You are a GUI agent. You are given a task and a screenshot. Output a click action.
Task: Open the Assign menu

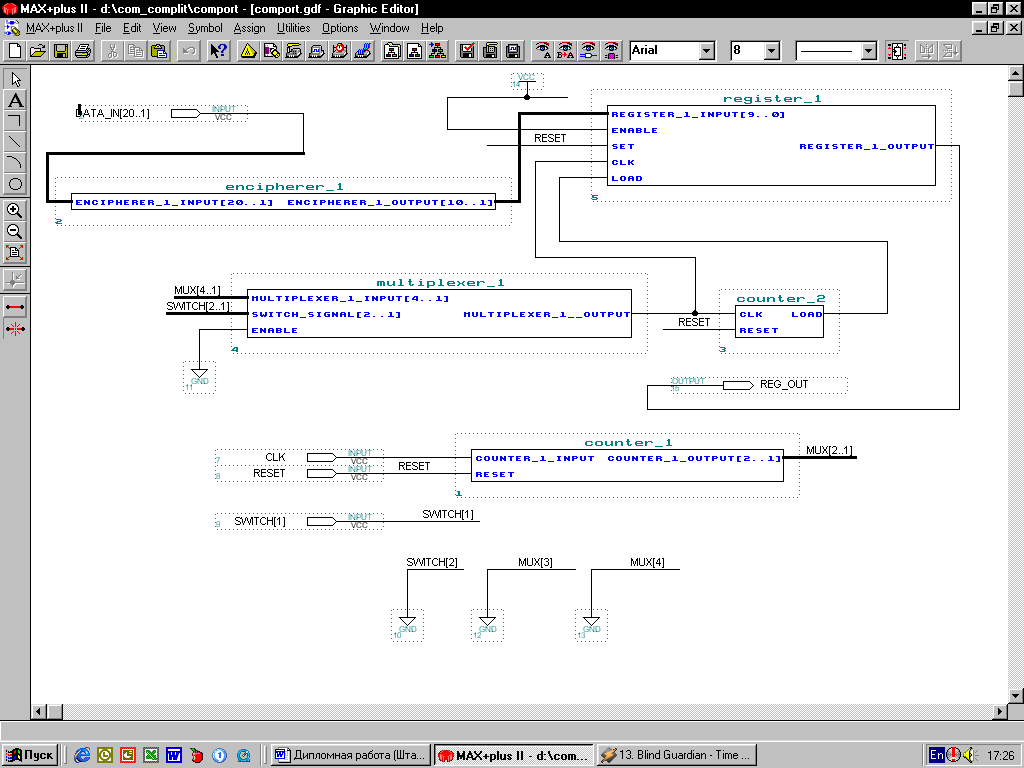(x=249, y=28)
